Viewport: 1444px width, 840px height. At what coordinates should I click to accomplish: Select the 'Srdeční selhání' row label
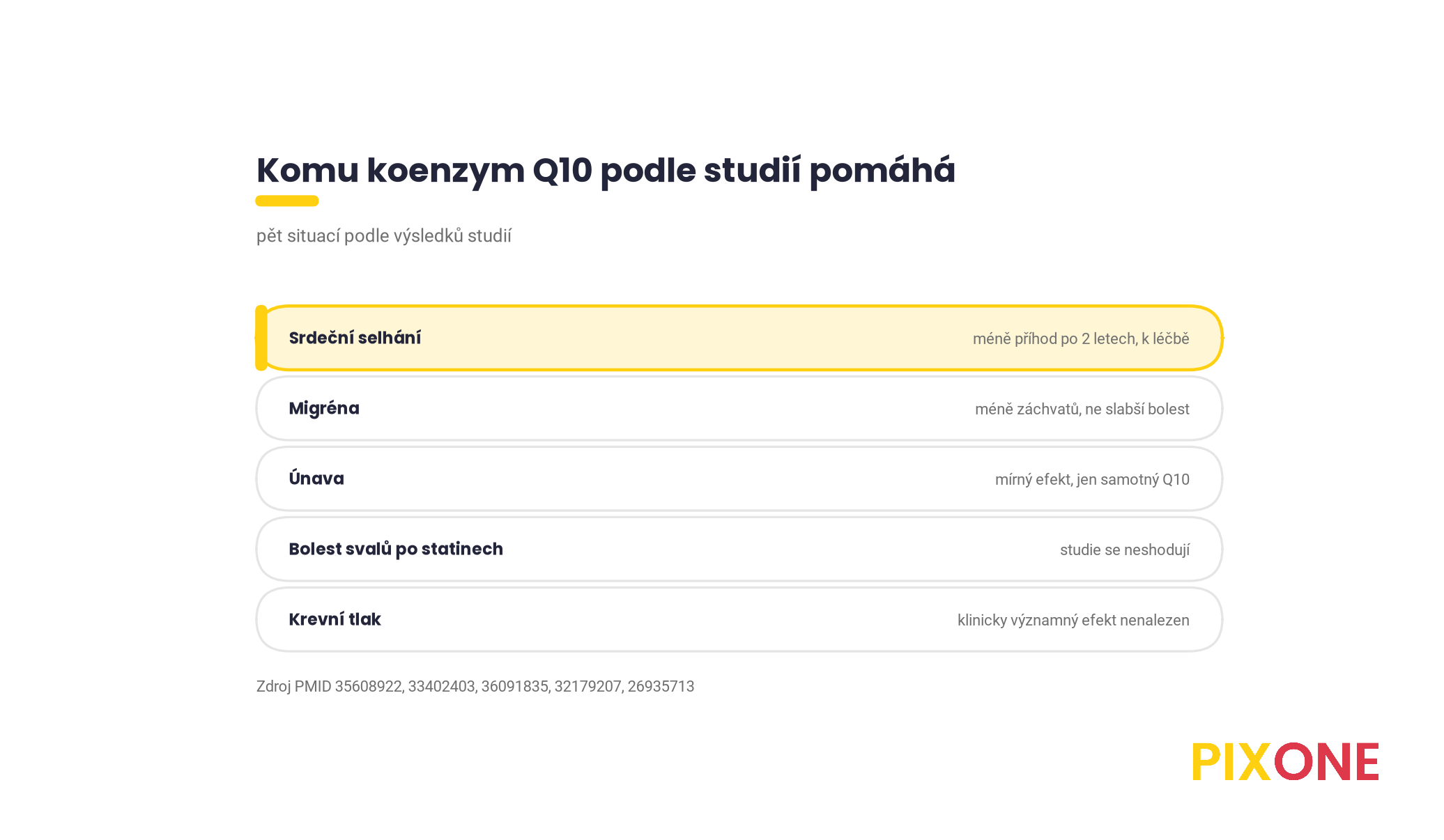tap(355, 338)
